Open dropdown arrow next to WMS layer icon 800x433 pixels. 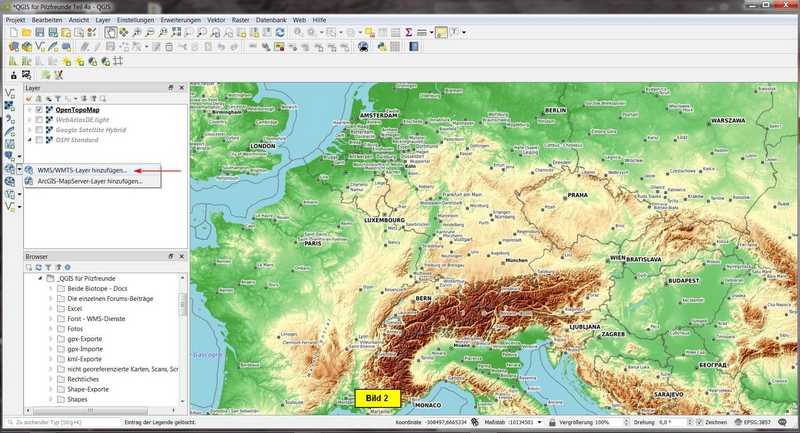[x=19, y=169]
